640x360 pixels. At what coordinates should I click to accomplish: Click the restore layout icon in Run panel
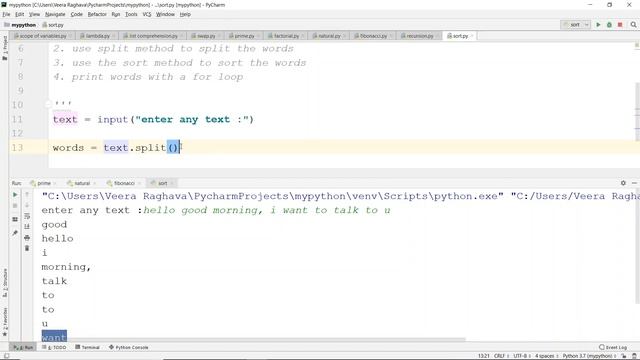point(15,220)
